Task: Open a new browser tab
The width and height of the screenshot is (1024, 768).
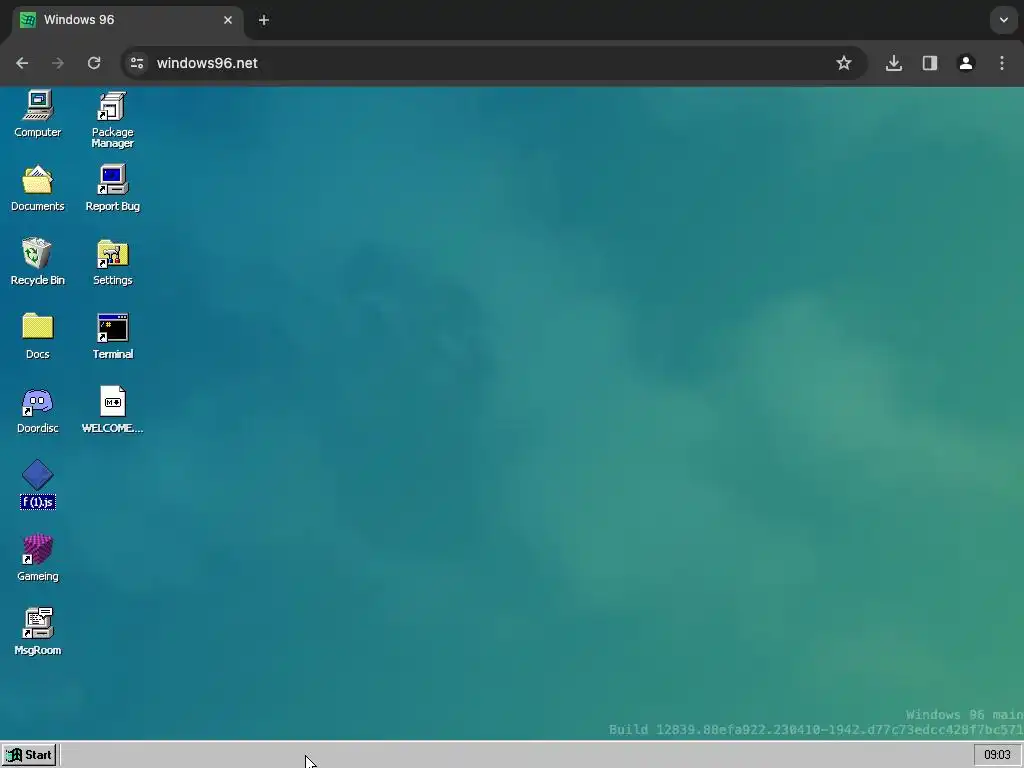Action: point(264,20)
